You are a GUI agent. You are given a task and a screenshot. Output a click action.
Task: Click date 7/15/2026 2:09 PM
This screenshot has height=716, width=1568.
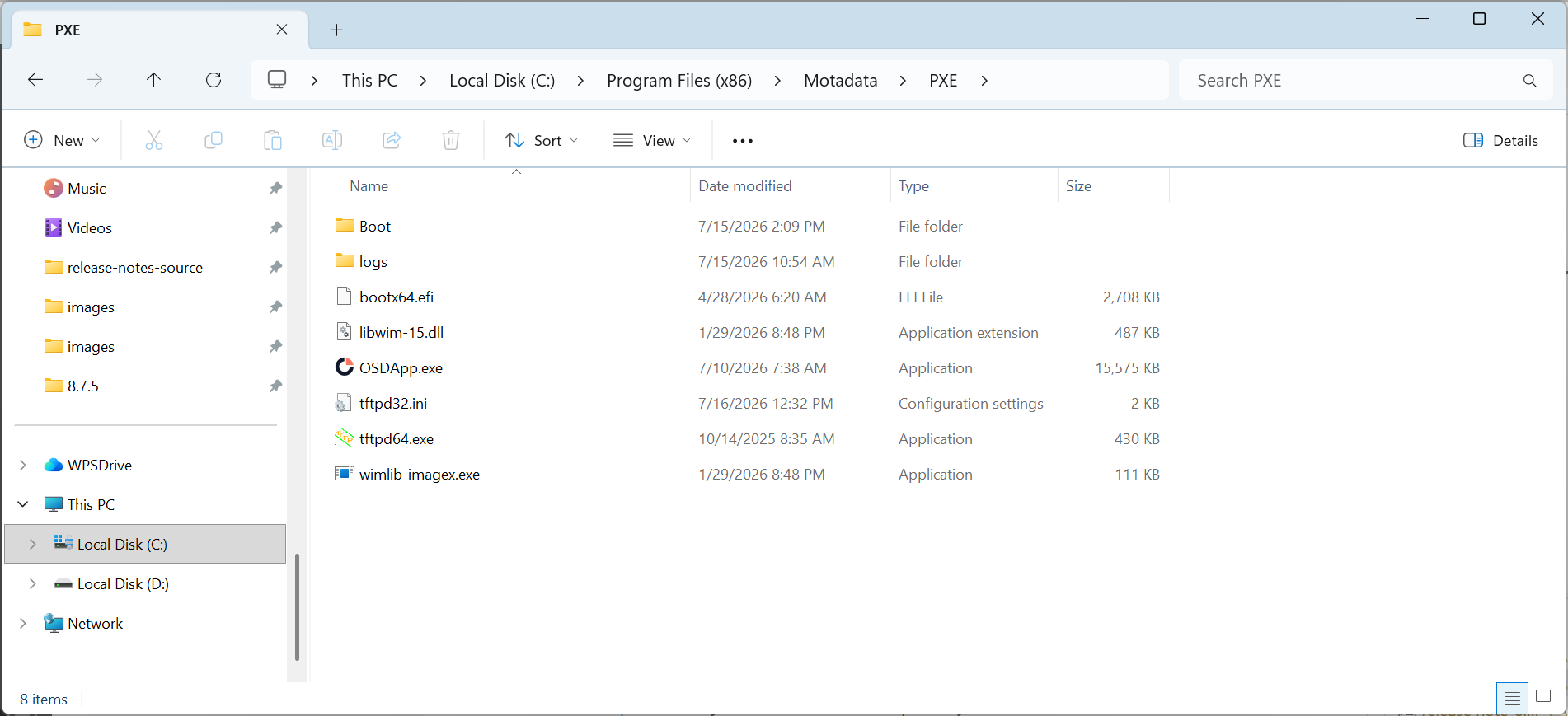click(761, 226)
